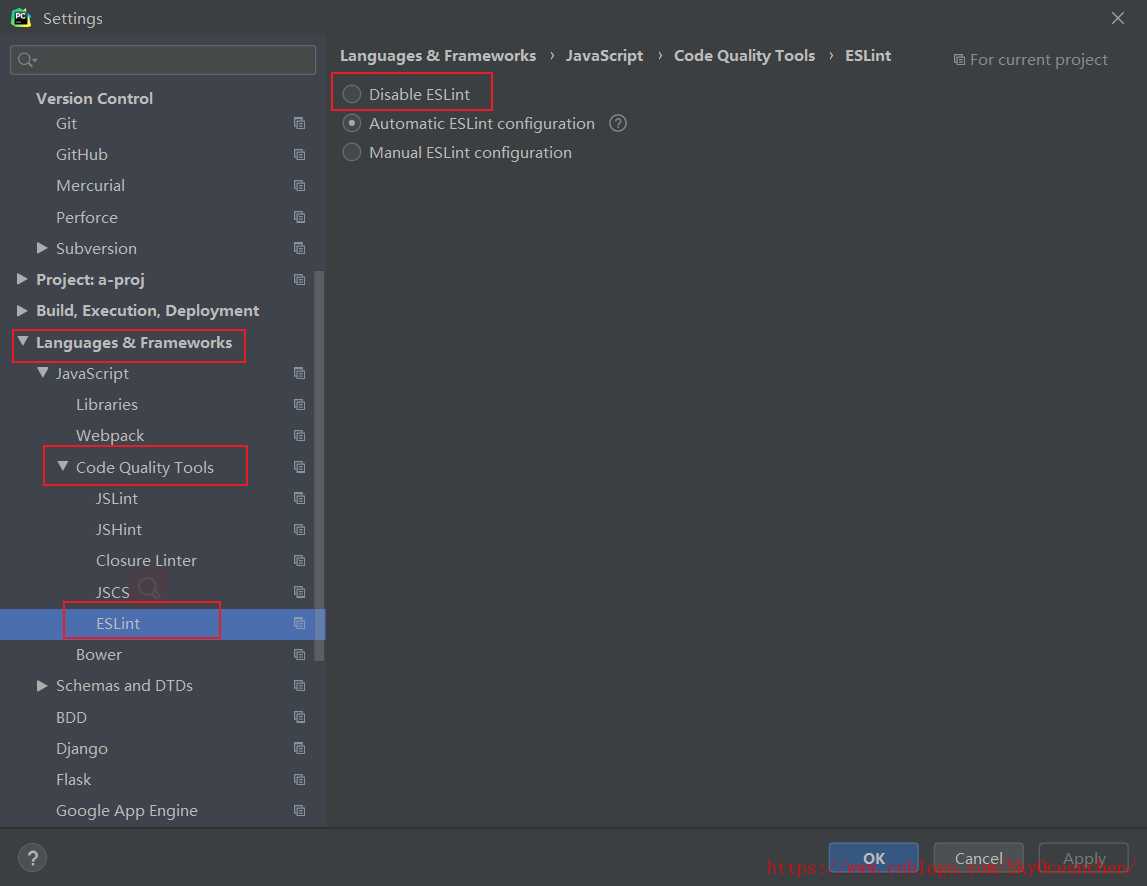The height and width of the screenshot is (886, 1147).
Task: Click project-level icon on Mercurial row
Action: pyautogui.click(x=299, y=186)
